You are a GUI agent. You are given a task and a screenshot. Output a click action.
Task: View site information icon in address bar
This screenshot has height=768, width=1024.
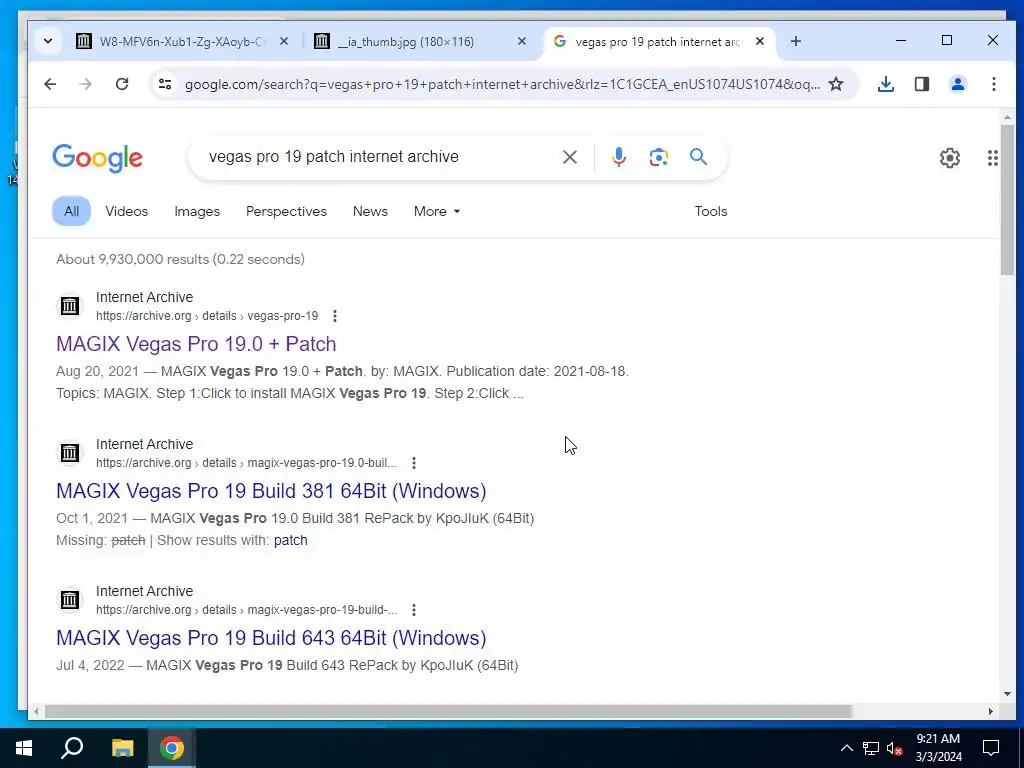coord(165,84)
